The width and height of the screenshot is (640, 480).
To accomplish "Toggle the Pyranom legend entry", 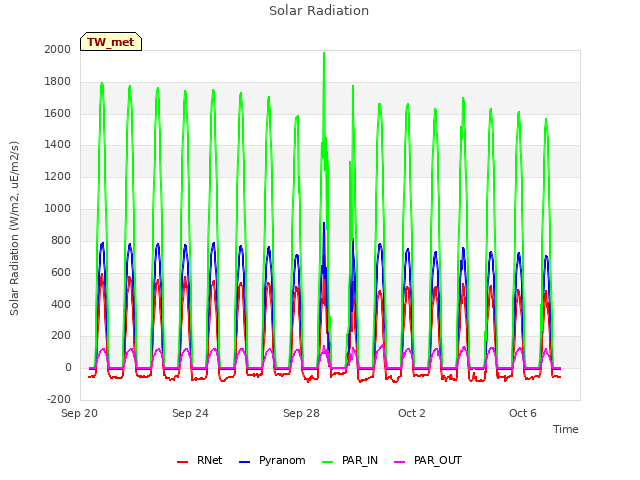I will (x=272, y=460).
